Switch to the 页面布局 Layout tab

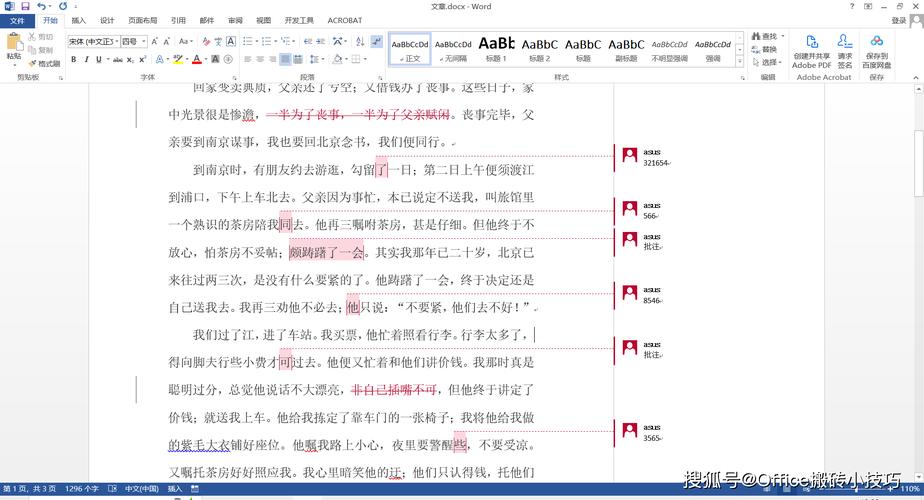tap(143, 21)
